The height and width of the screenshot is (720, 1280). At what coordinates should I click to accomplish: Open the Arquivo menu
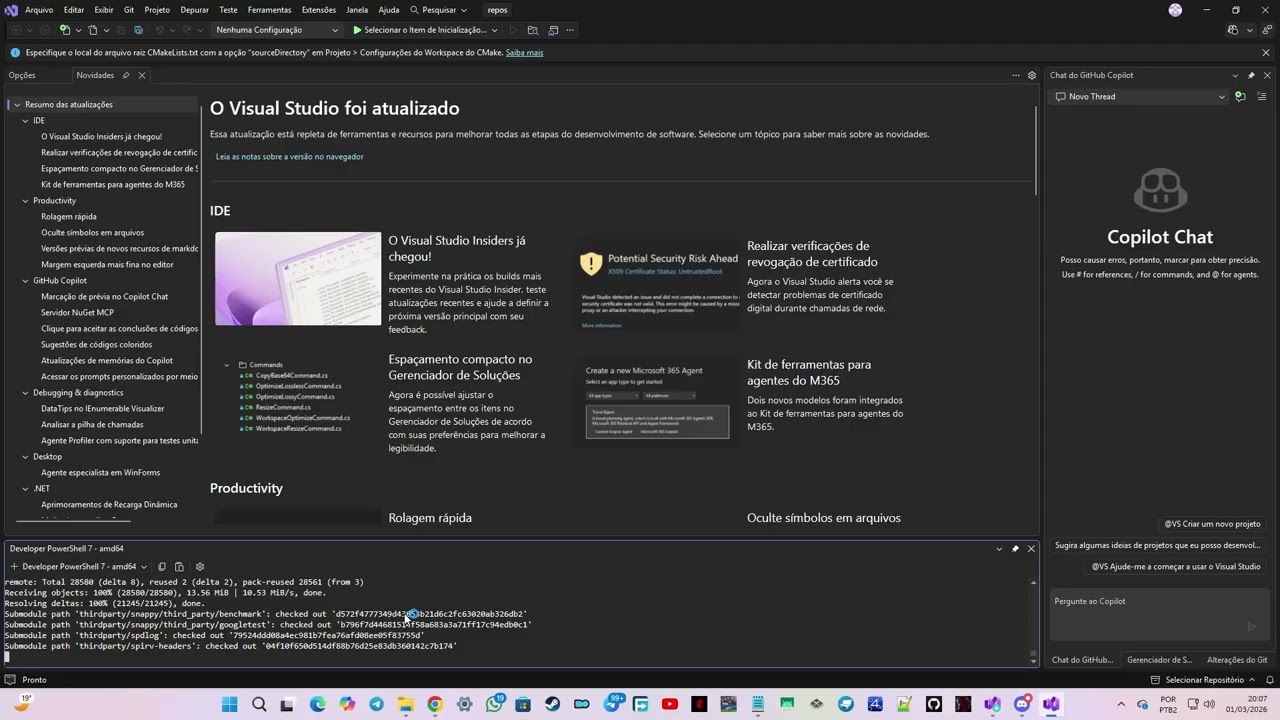(x=39, y=10)
